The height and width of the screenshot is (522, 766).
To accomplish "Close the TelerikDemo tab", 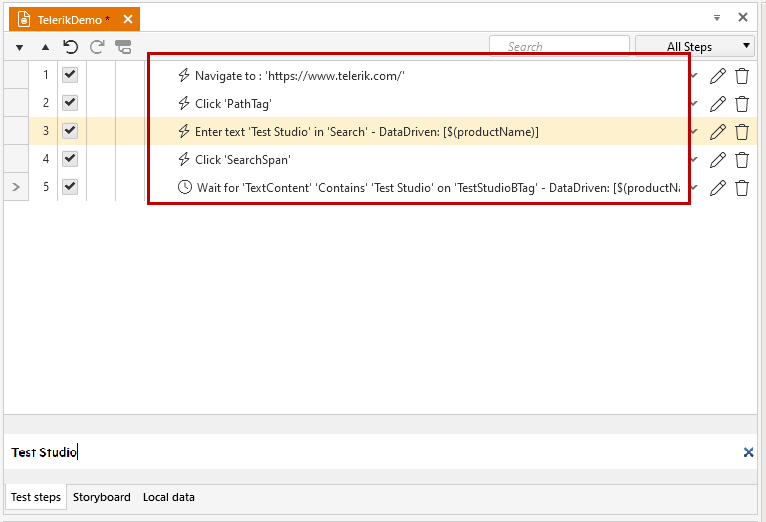I will 128,19.
